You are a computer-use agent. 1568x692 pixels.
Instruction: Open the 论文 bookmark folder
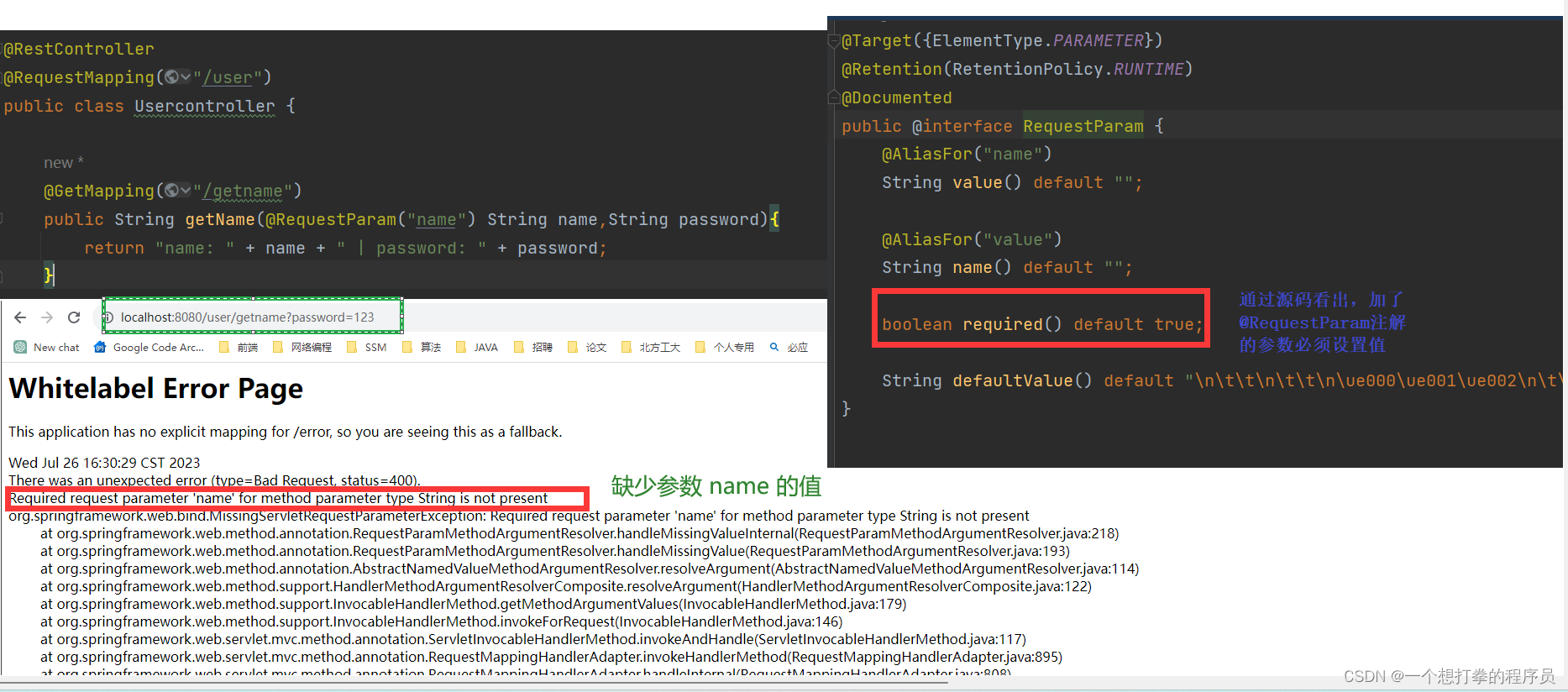(587, 347)
